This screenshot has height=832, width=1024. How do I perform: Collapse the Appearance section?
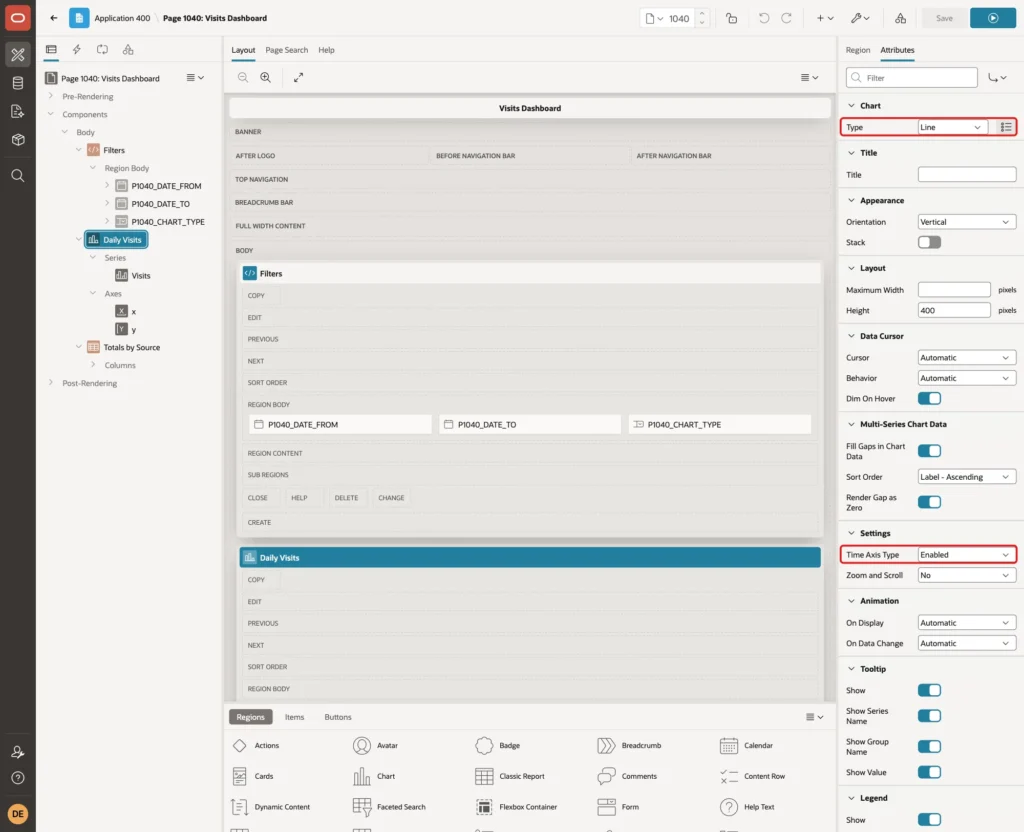851,200
